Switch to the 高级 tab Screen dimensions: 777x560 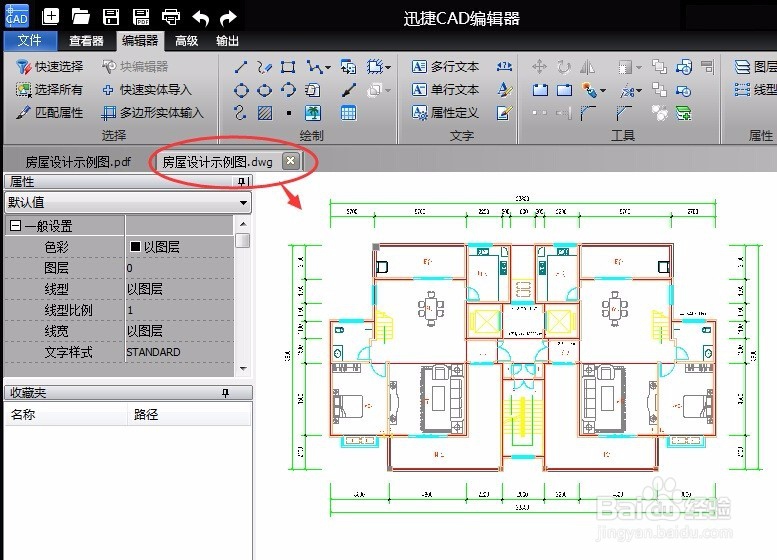186,41
